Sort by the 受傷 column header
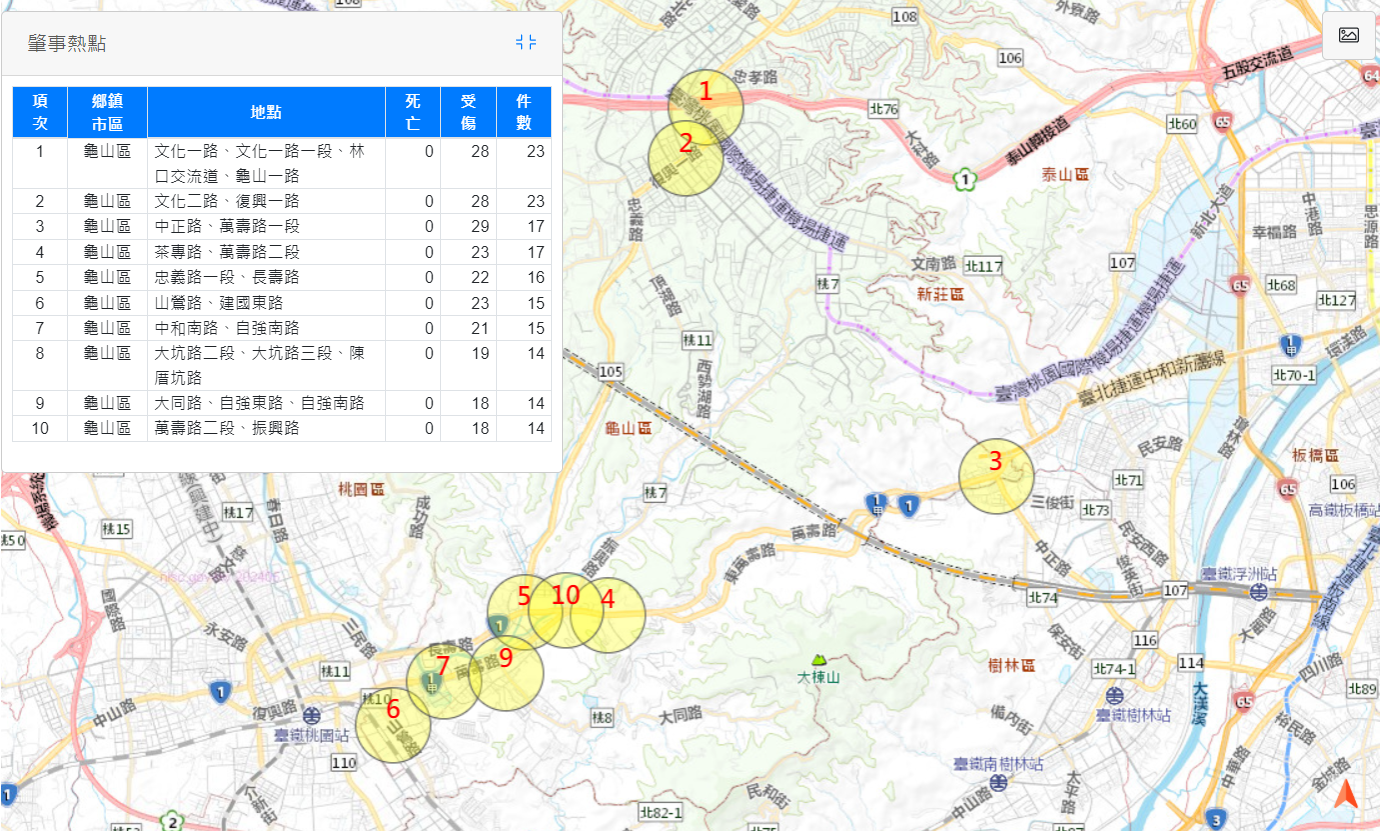1380x834 pixels. pos(468,112)
